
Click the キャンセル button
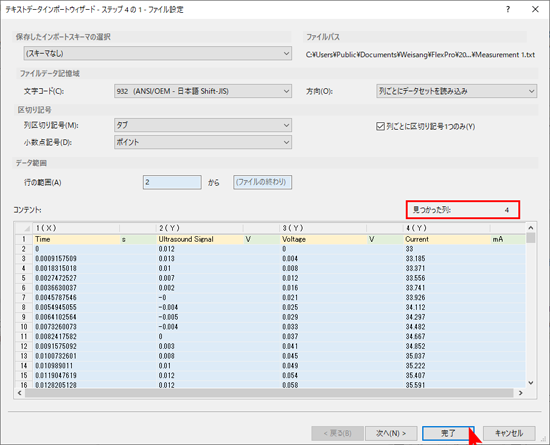pyautogui.click(x=509, y=433)
